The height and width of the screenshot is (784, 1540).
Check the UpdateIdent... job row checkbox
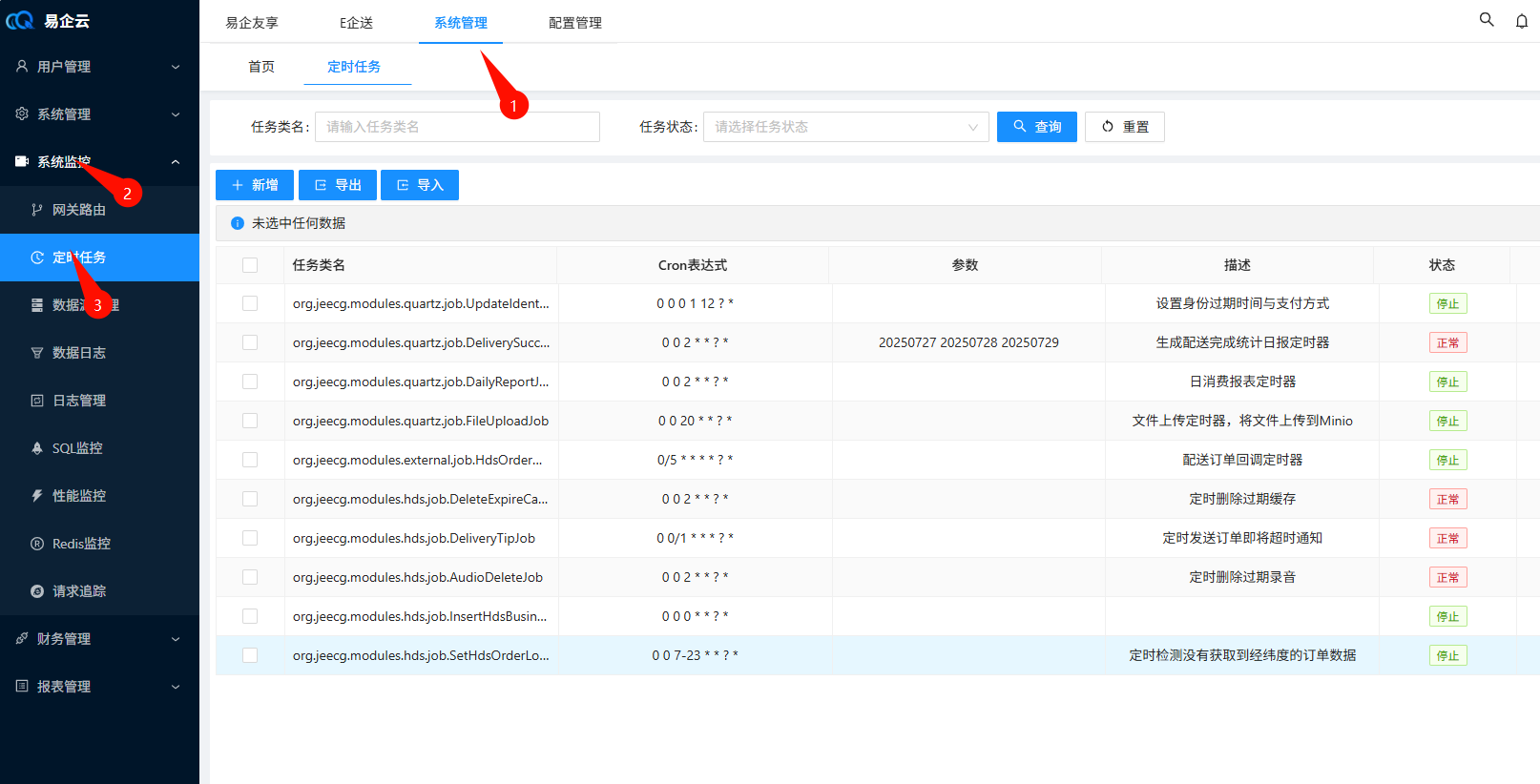tap(250, 303)
